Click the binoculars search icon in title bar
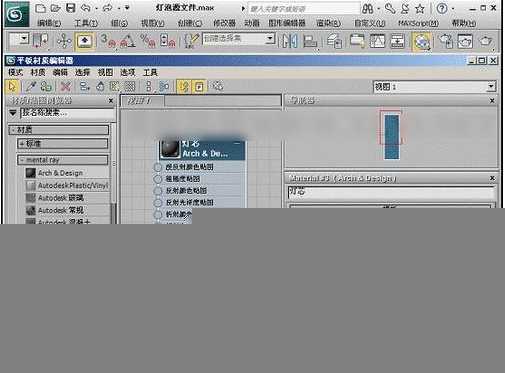This screenshot has height=373, width=505. pos(368,9)
